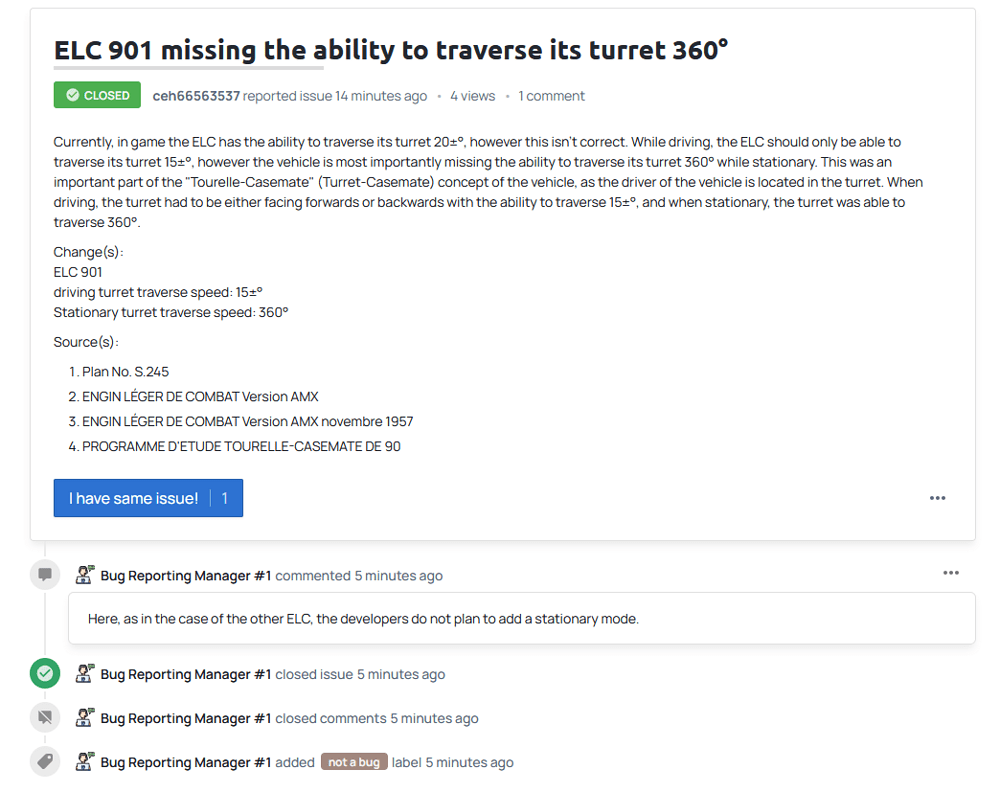Viewport: 1000px width, 792px height.
Task: Click the 'commented 5 minutes ago' timestamp
Action: 359,576
